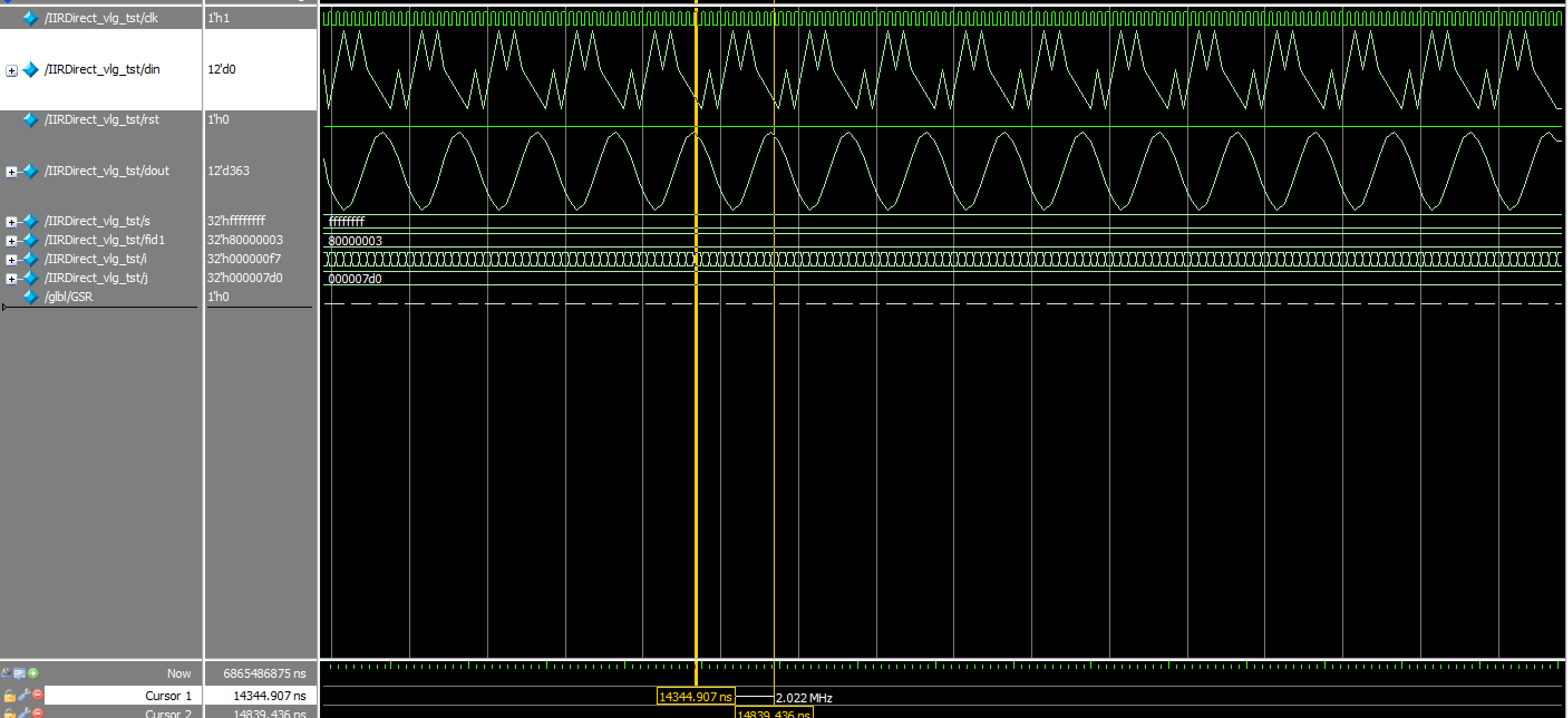Screen dimensions: 1568x718
Task: Expand the fid1 signal
Action: (12, 241)
